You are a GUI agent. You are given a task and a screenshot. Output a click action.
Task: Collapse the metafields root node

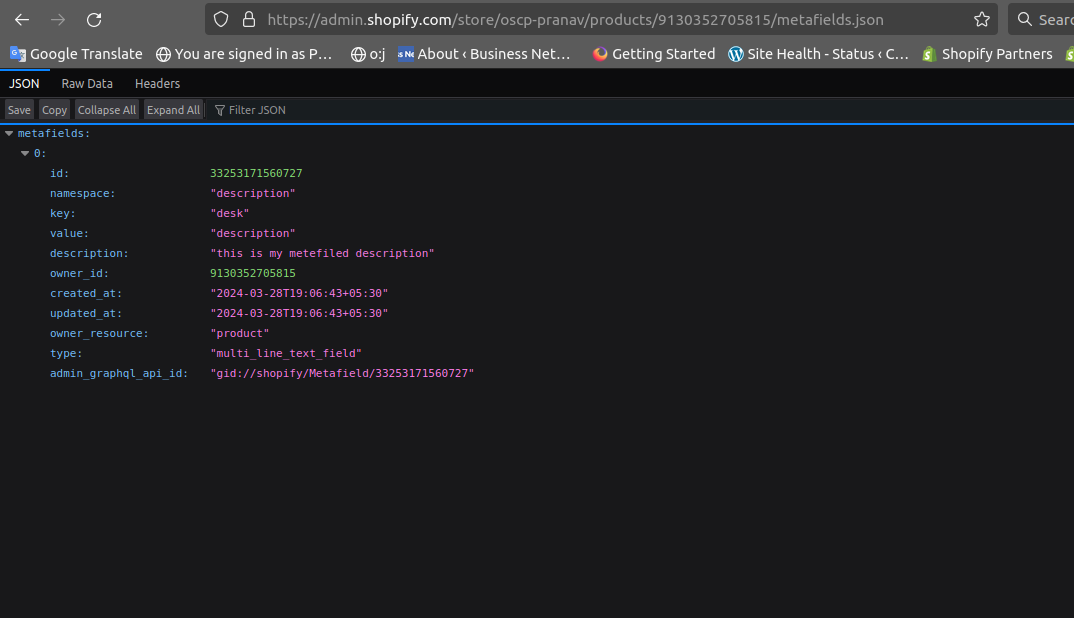9,133
